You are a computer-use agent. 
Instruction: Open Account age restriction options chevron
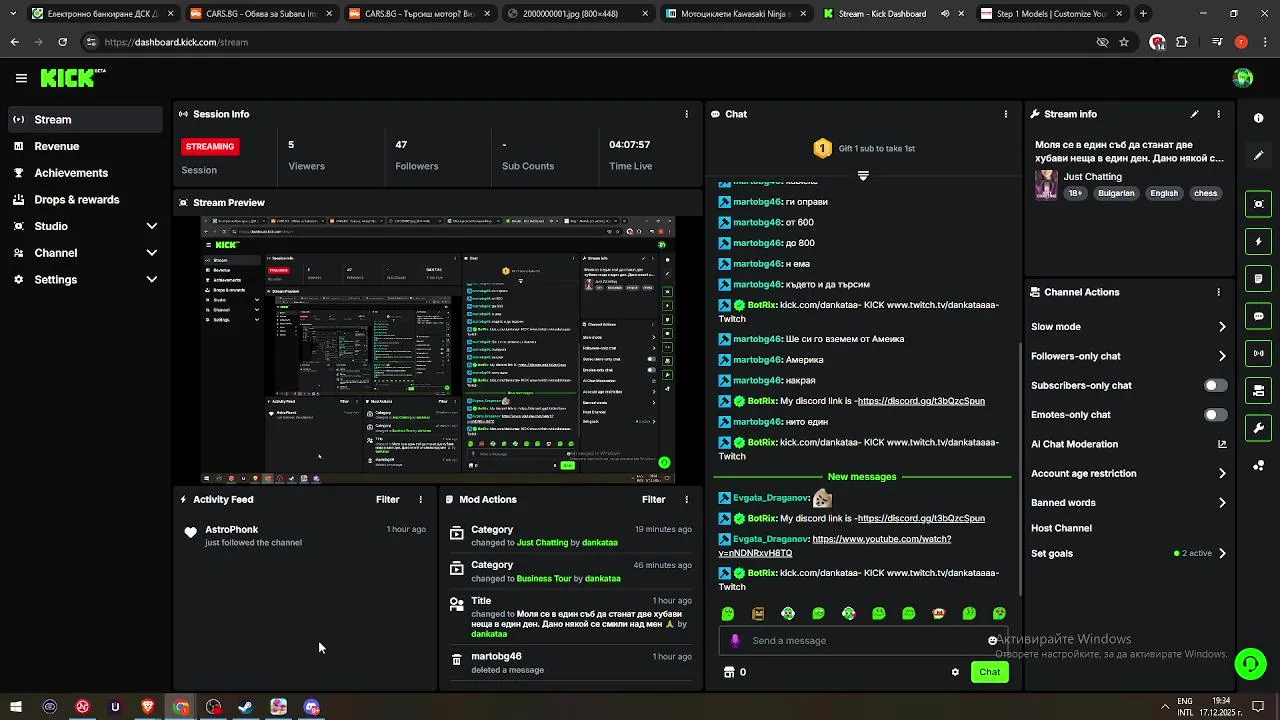coord(1222,474)
